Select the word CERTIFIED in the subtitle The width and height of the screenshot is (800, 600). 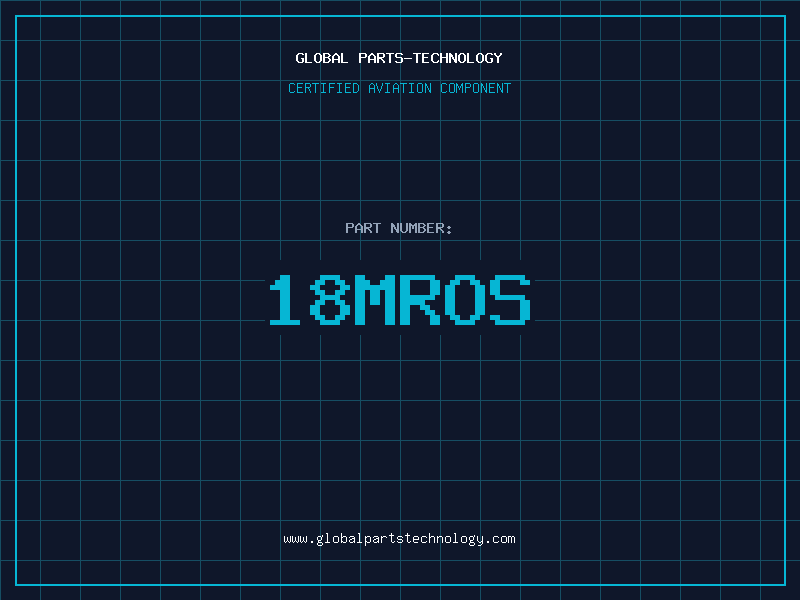[x=324, y=88]
